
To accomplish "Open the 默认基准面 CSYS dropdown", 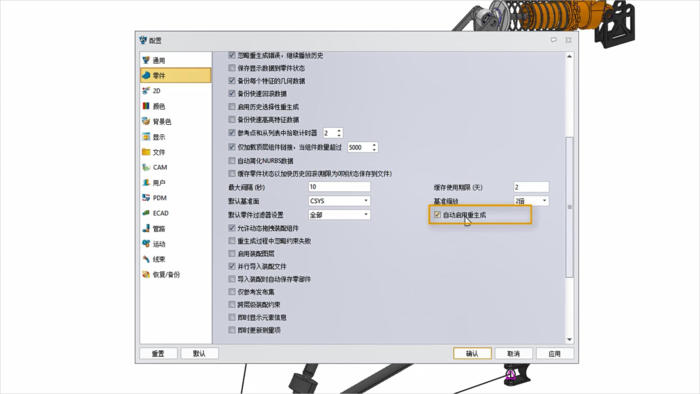I will 339,201.
